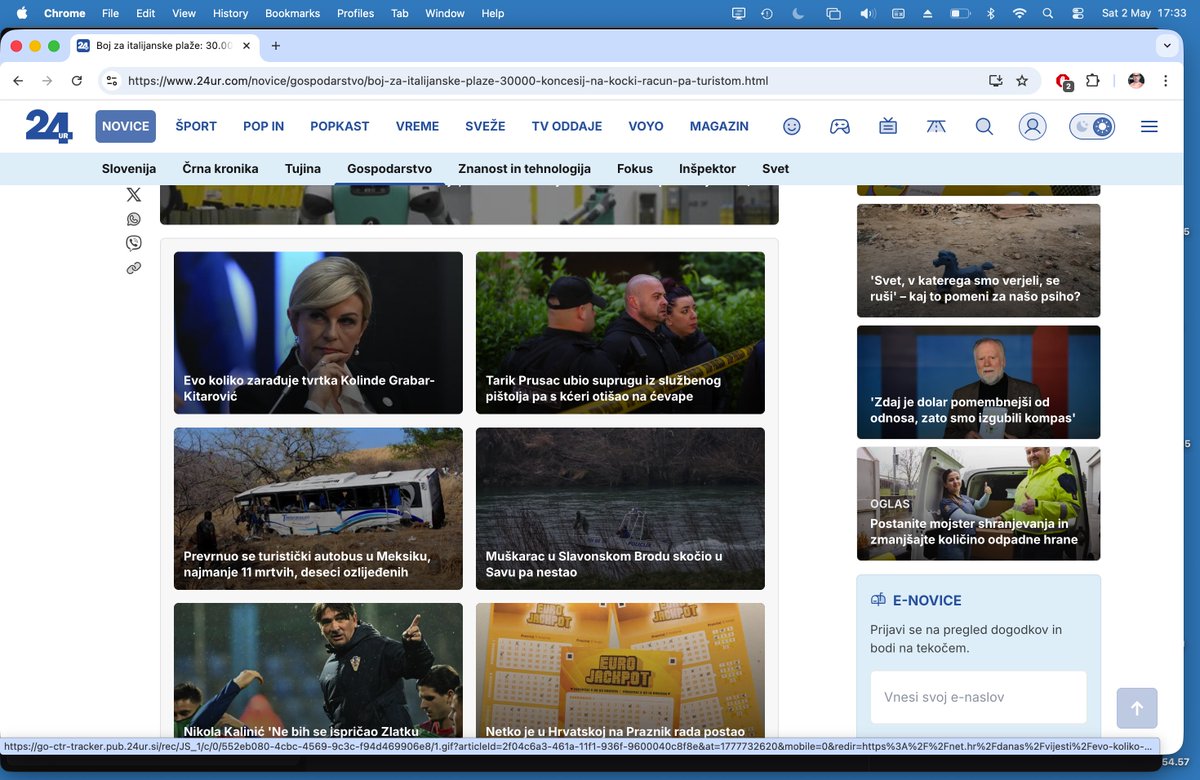Reload the page

[76, 81]
